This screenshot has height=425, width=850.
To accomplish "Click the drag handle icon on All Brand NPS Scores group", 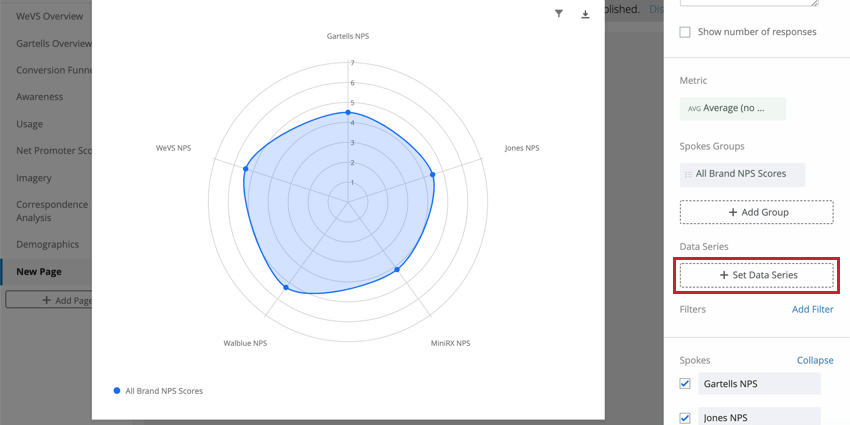I will click(x=688, y=175).
